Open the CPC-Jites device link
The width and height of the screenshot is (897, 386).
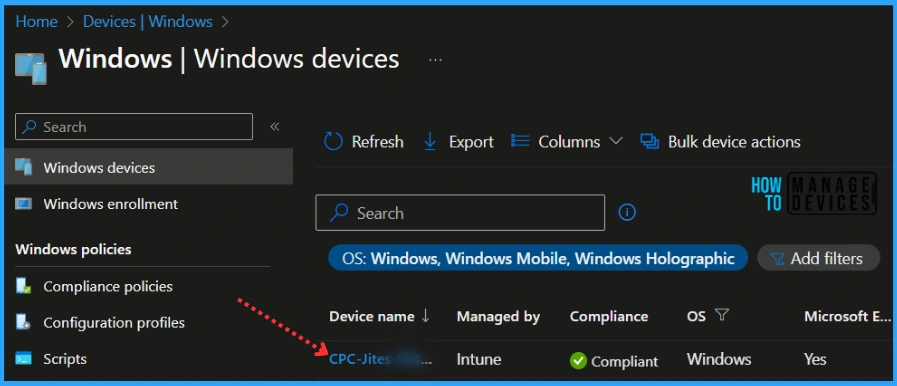coord(380,359)
